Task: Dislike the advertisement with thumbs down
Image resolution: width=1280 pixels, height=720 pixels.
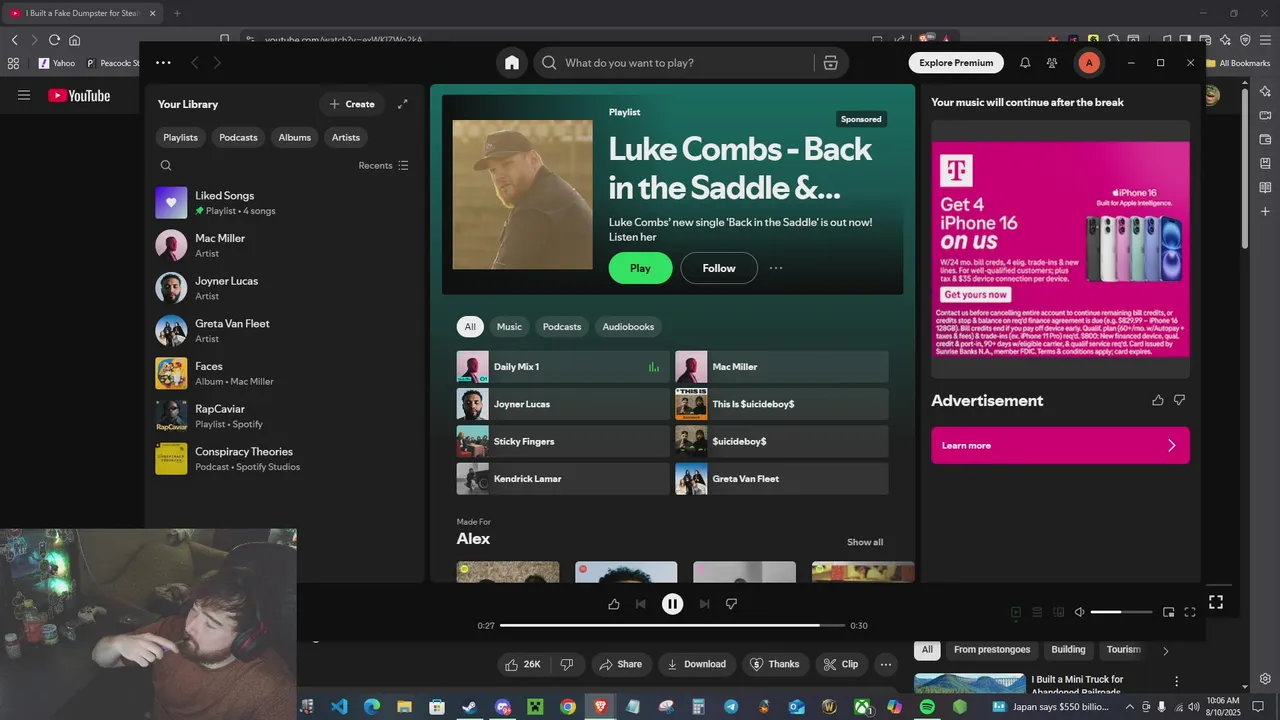Action: [1179, 400]
